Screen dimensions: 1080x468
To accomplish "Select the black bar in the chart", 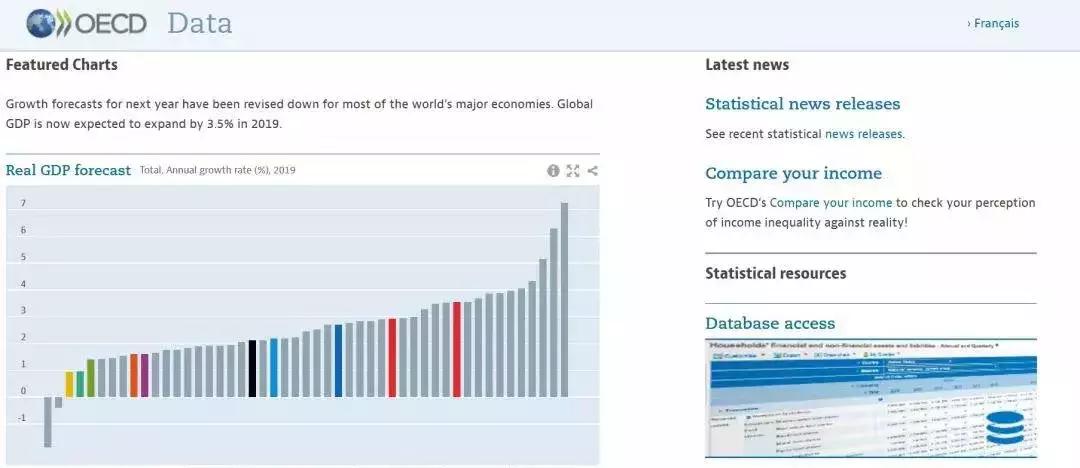I will (x=252, y=368).
